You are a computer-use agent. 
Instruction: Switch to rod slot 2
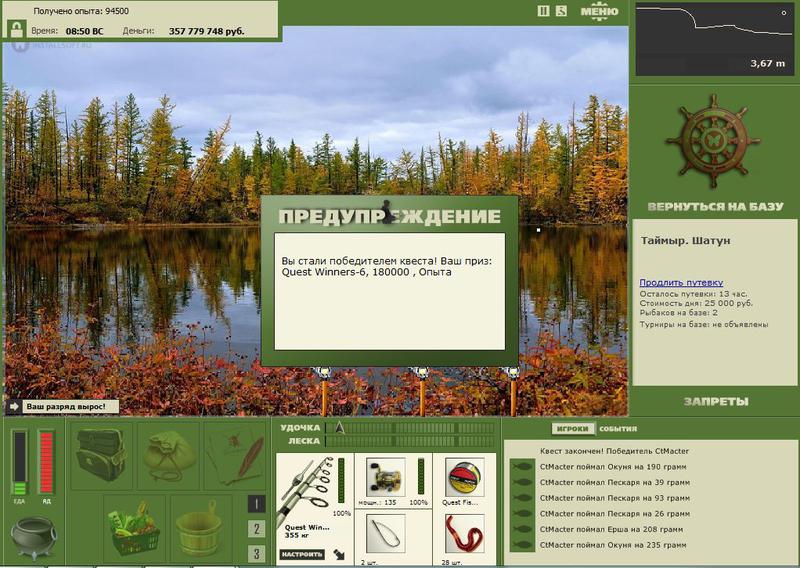pyautogui.click(x=256, y=529)
